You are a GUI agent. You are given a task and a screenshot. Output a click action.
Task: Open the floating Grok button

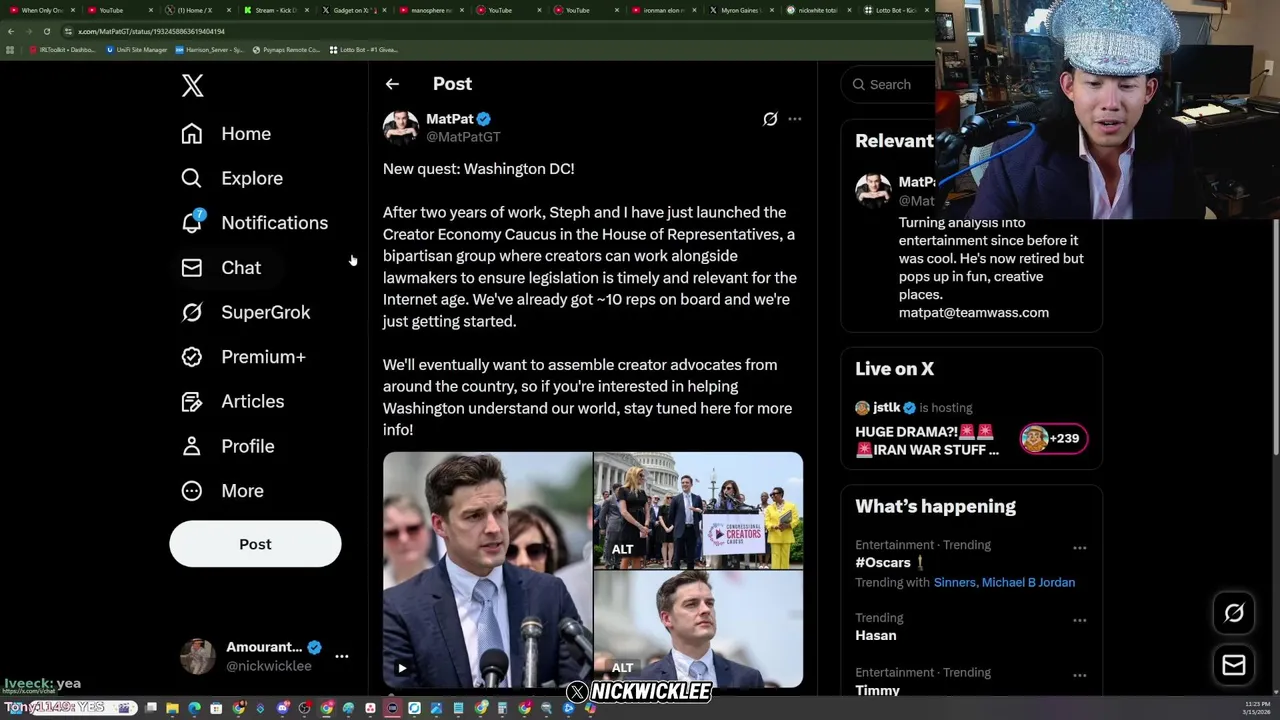pos(1234,614)
